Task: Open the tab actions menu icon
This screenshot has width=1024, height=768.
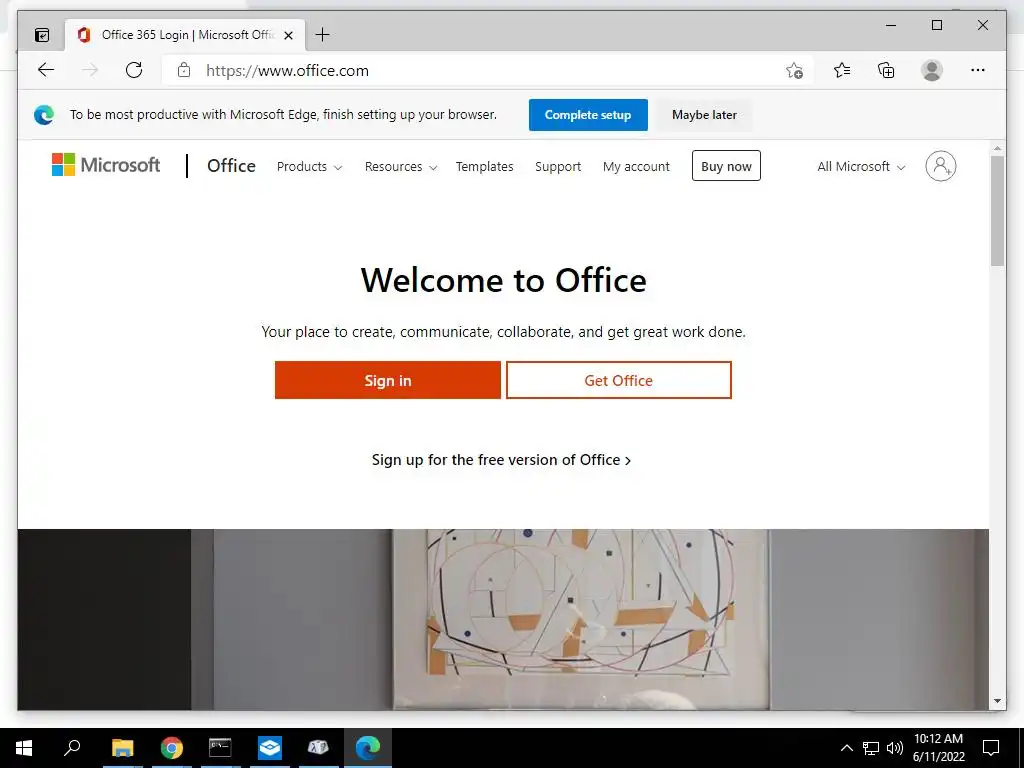Action: coord(42,35)
